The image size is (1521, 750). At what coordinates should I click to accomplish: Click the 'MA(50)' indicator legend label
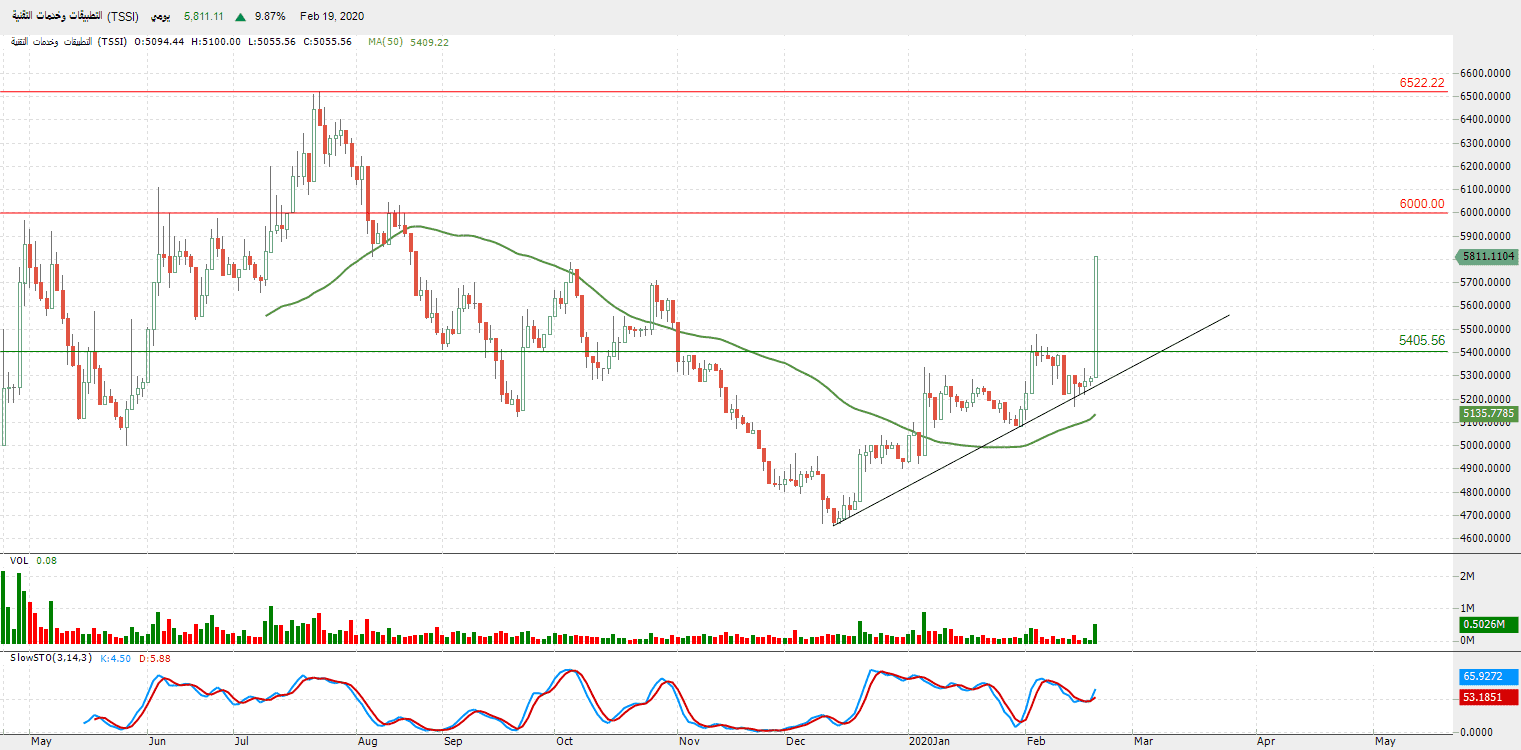click(386, 42)
